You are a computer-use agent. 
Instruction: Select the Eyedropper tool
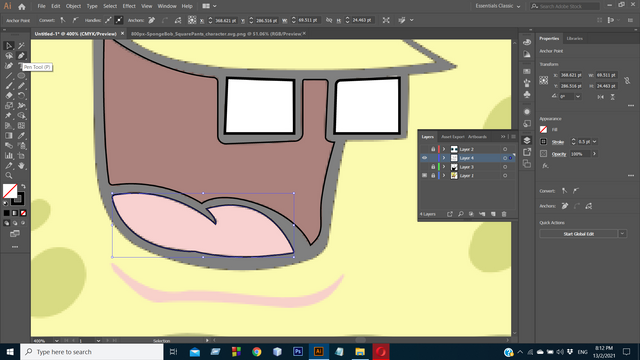[x=21, y=136]
